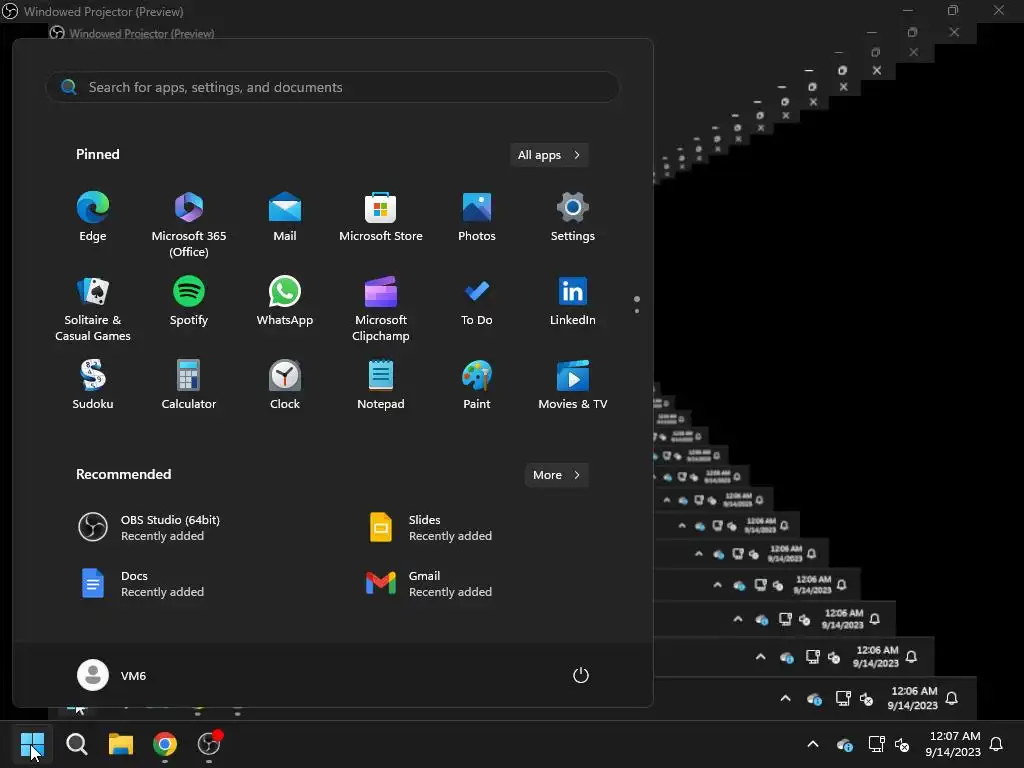Open Settings from pinned apps
The width and height of the screenshot is (1024, 768).
[573, 217]
